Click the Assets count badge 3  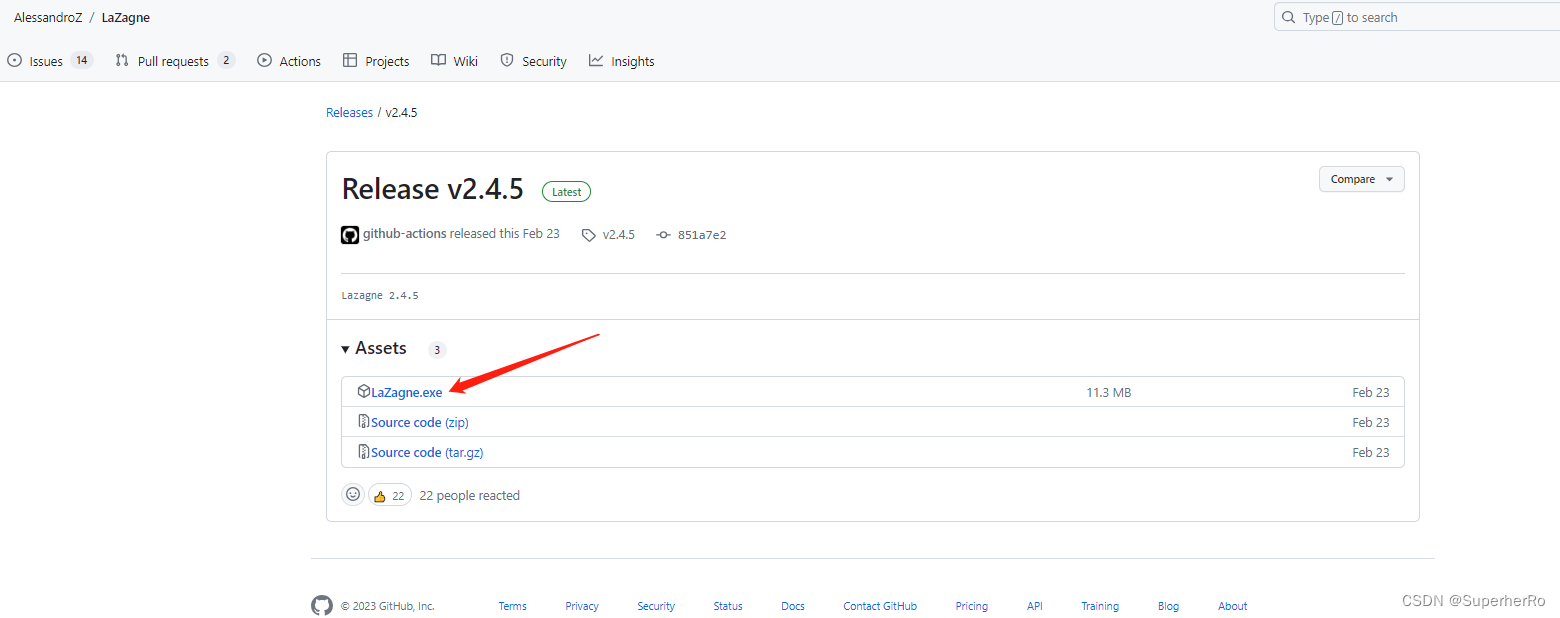[437, 350]
